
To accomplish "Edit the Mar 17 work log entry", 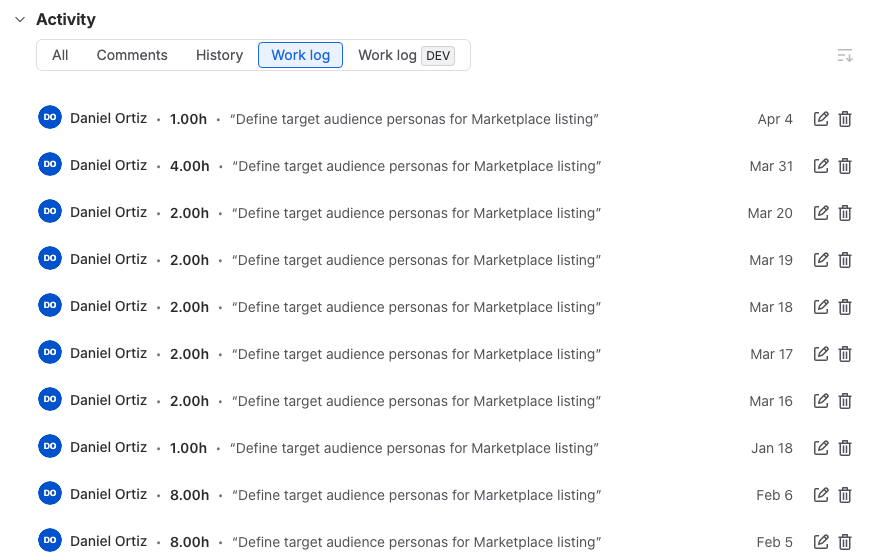I will [821, 354].
